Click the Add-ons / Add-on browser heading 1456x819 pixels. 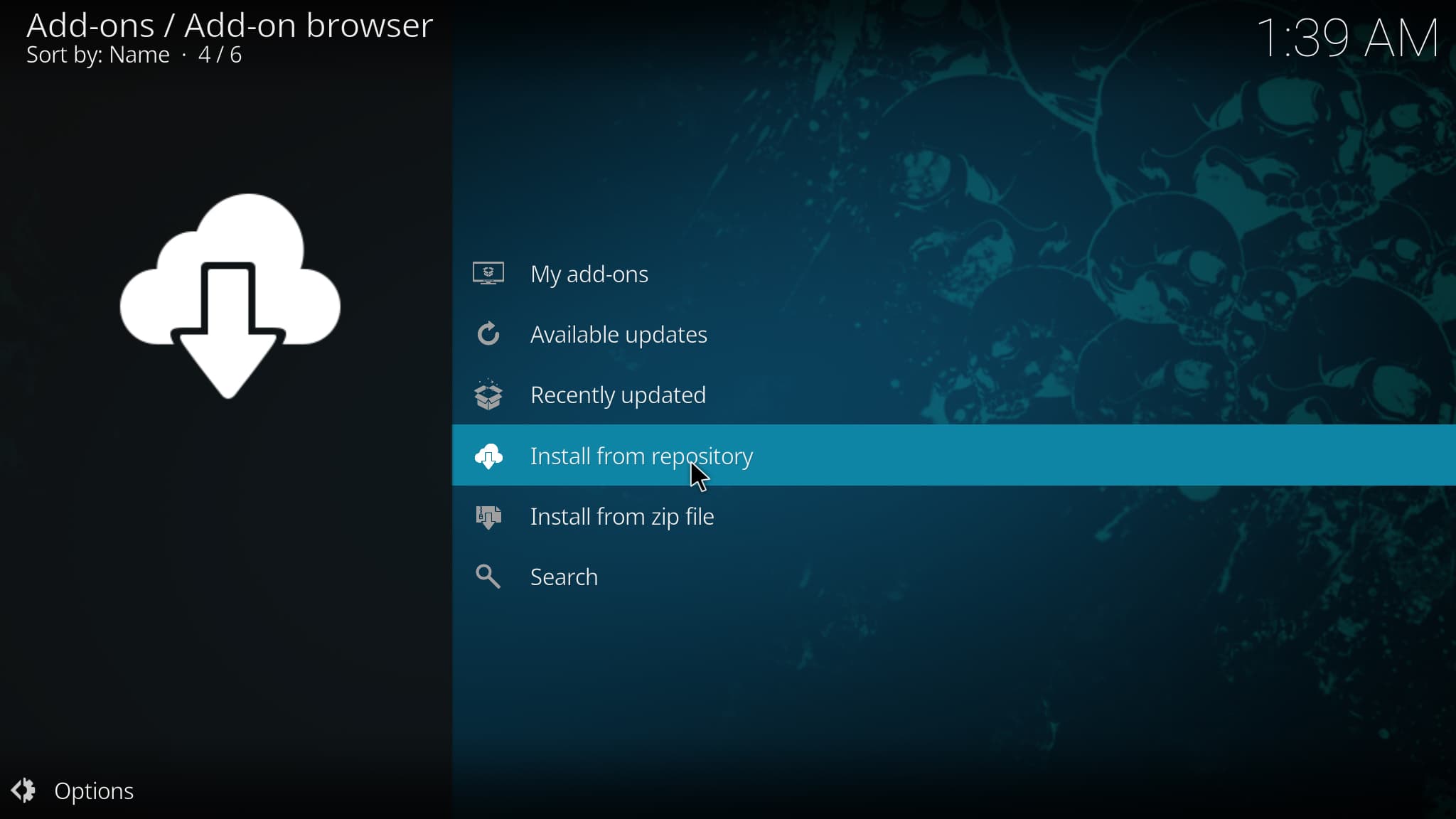pyautogui.click(x=230, y=26)
